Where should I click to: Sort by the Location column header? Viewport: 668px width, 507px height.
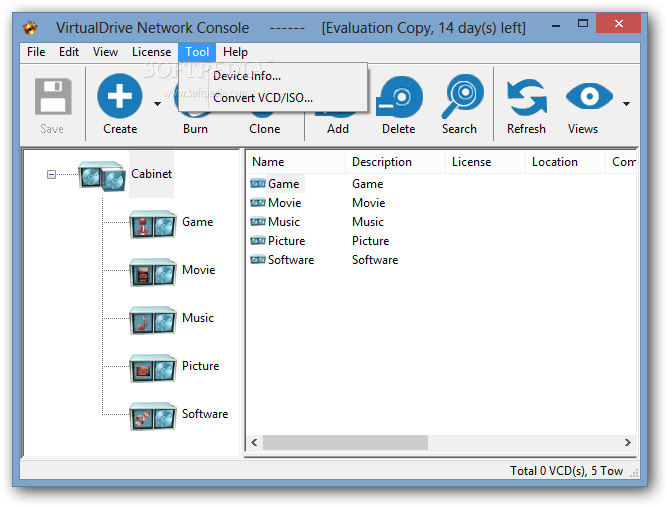coord(565,162)
